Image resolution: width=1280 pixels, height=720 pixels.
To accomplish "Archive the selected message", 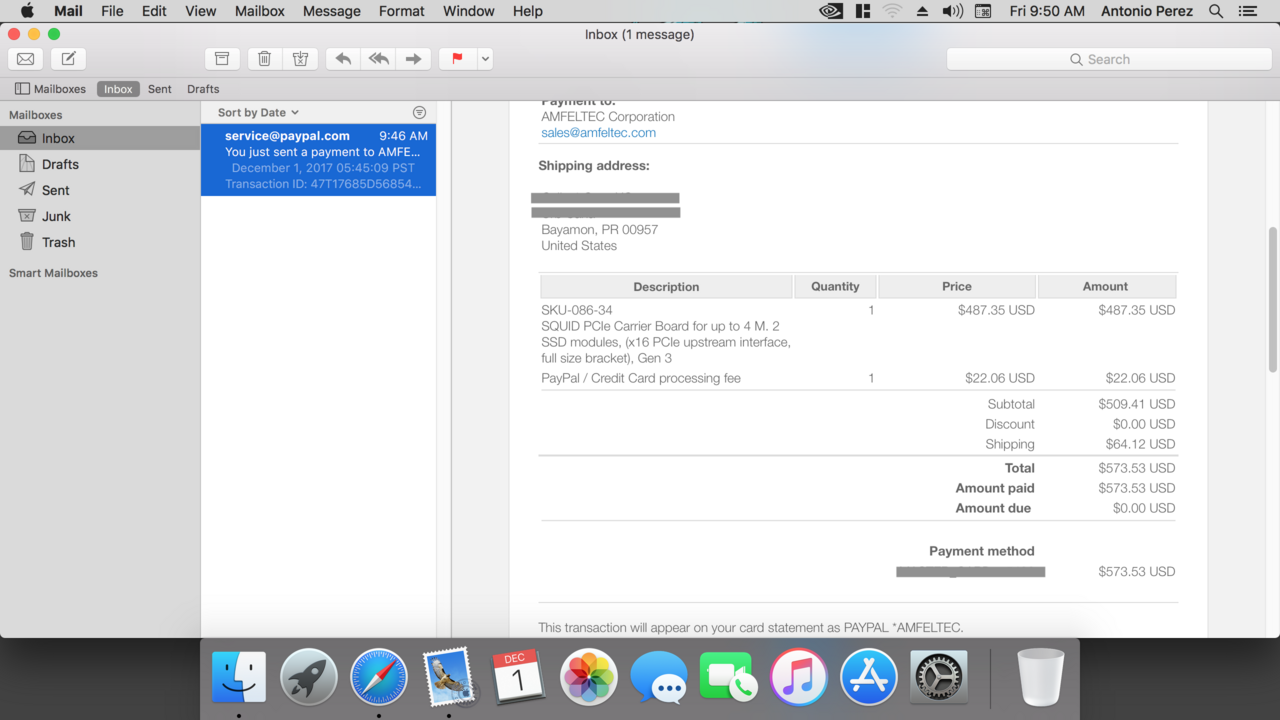I will point(222,59).
